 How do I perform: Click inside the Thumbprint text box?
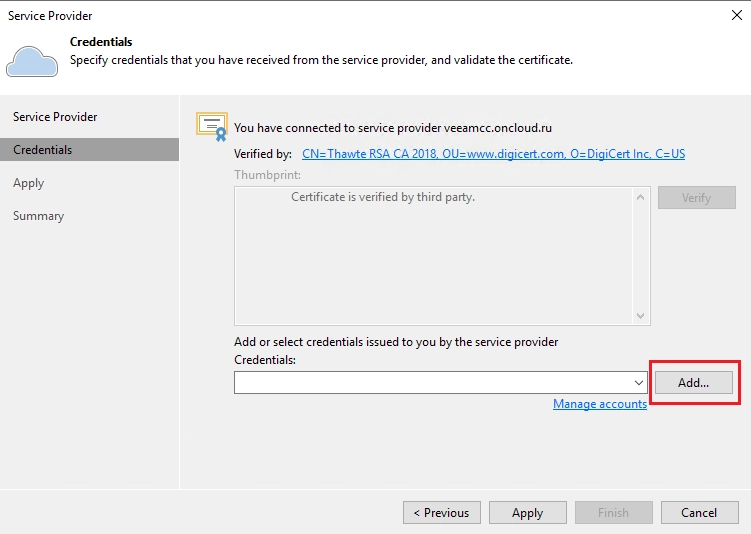[434, 255]
